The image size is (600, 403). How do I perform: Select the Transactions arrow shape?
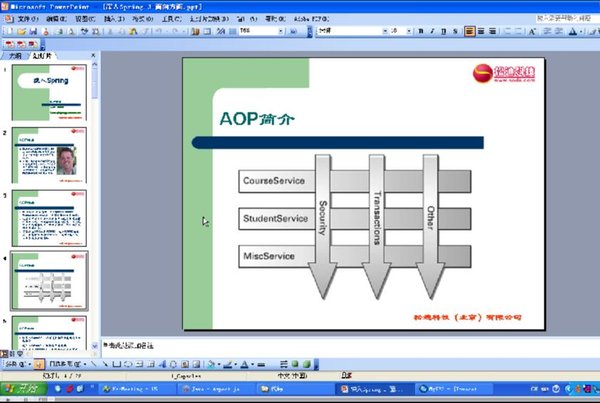pyautogui.click(x=377, y=226)
